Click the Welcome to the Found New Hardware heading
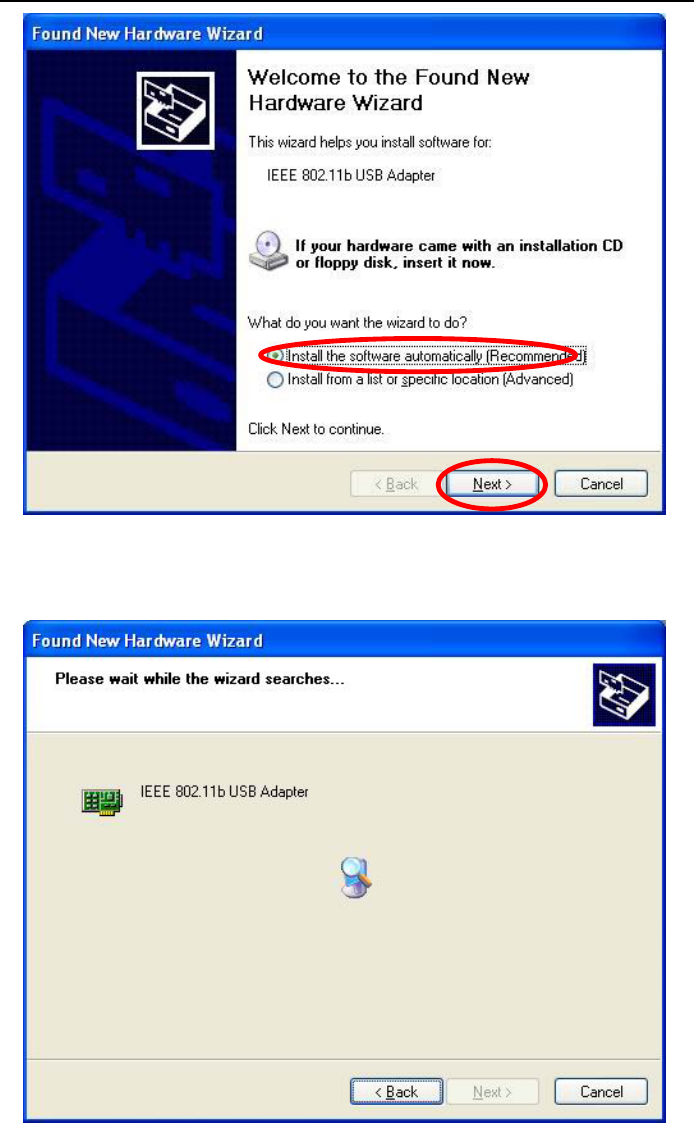The height and width of the screenshot is (1123, 694). [389, 90]
